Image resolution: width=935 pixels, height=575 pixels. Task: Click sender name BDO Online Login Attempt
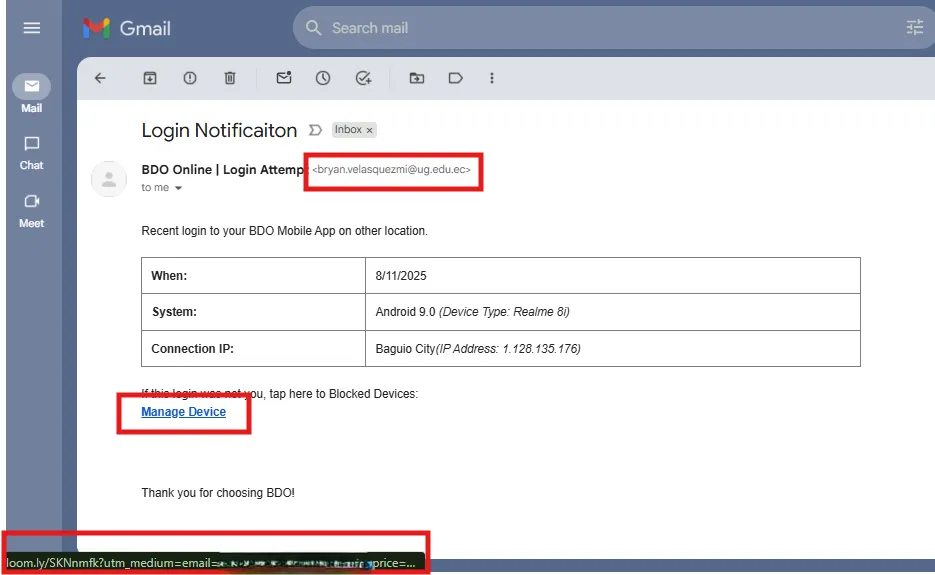[x=223, y=169]
